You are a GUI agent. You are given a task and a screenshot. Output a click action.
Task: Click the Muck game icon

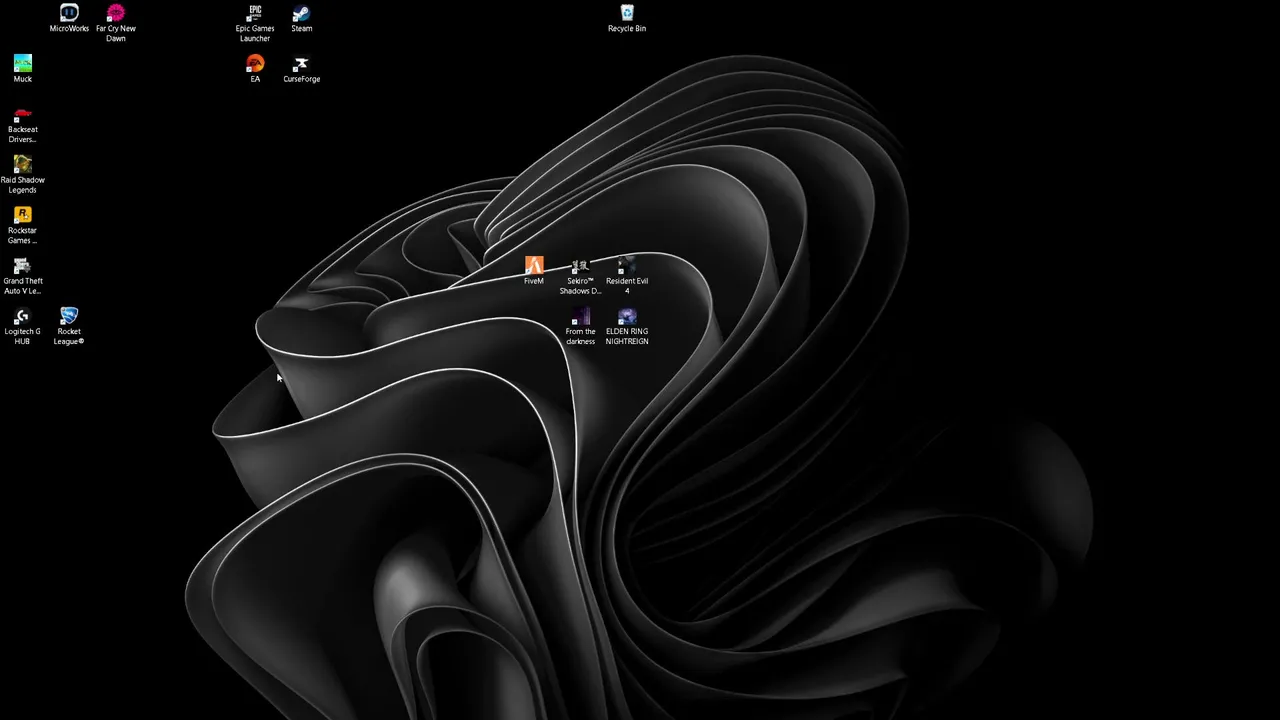[23, 69]
